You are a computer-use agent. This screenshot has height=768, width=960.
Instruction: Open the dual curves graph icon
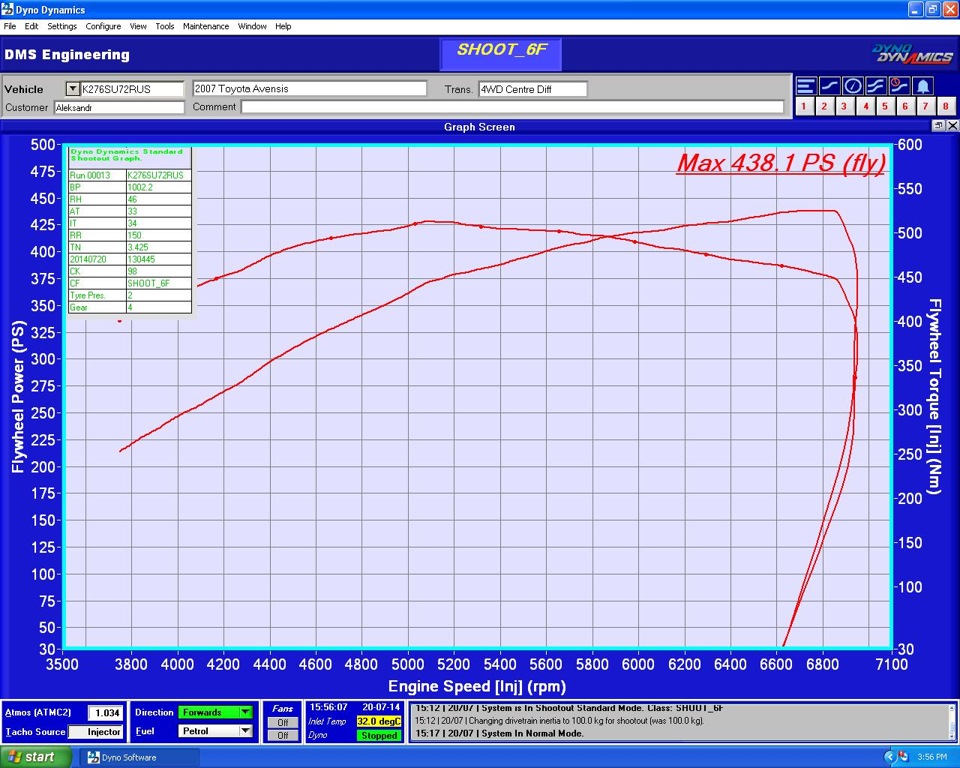coord(874,85)
